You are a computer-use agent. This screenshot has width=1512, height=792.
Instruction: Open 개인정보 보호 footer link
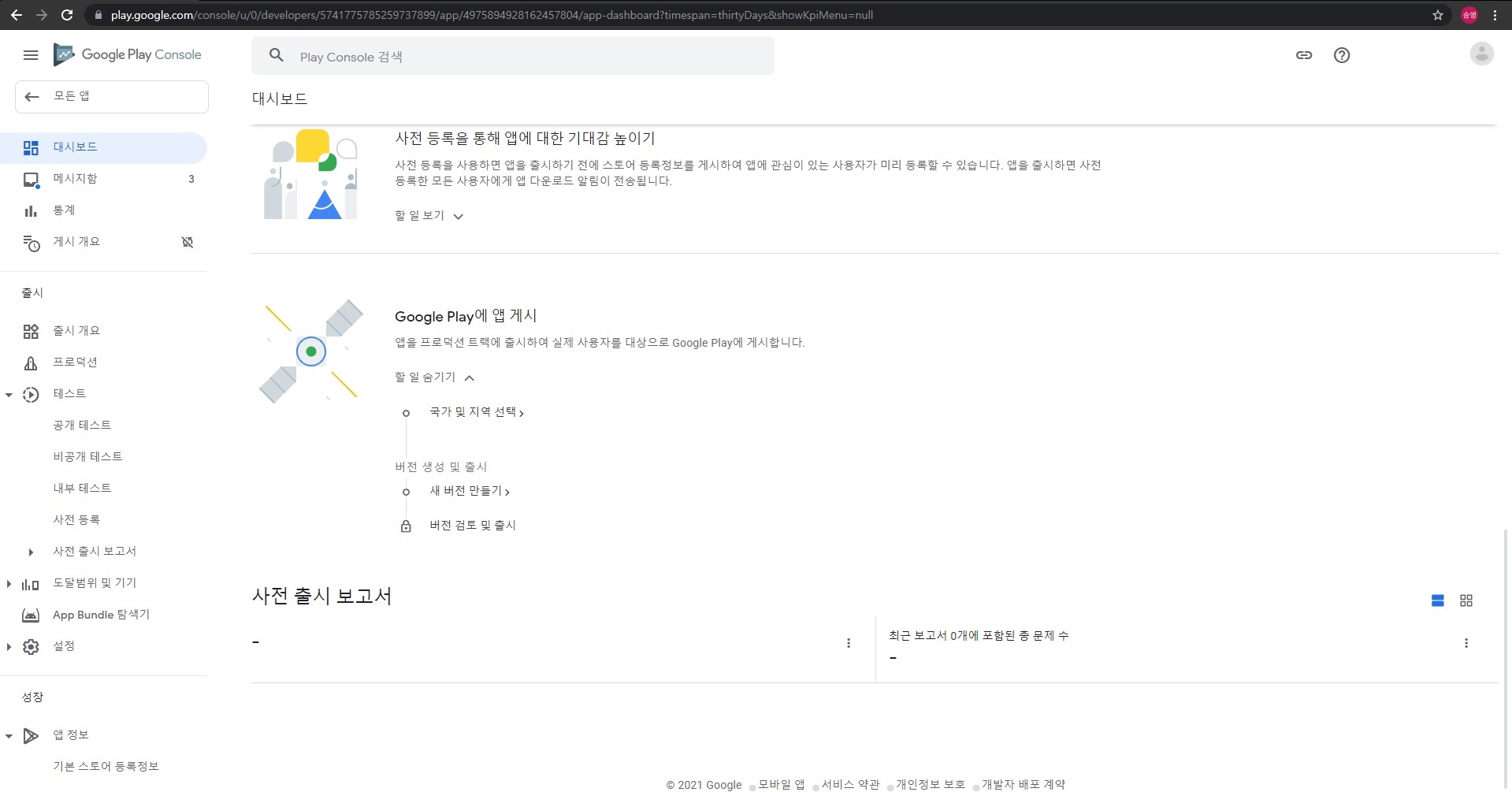tap(931, 785)
